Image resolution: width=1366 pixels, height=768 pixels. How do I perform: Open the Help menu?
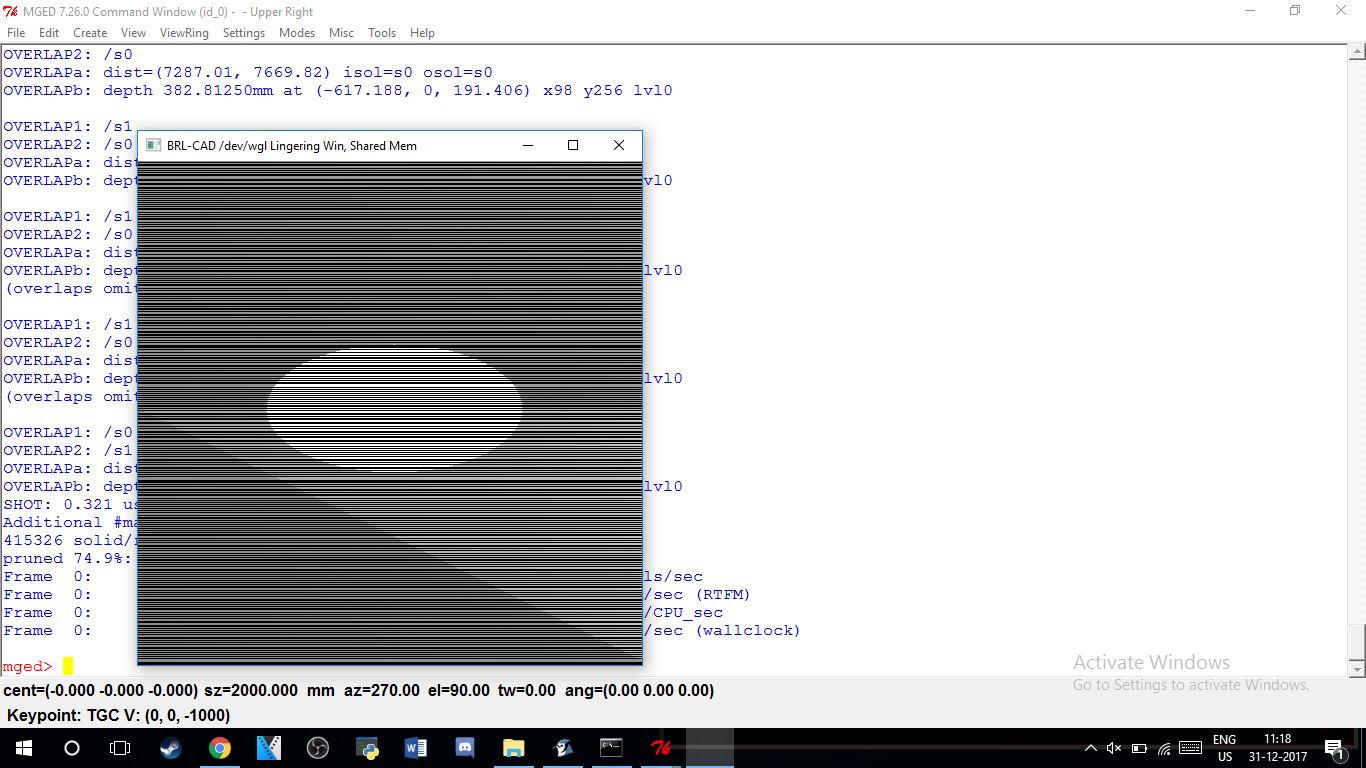tap(422, 33)
